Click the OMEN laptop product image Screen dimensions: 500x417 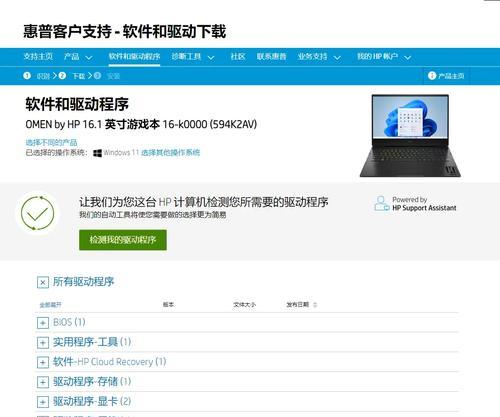(410, 135)
